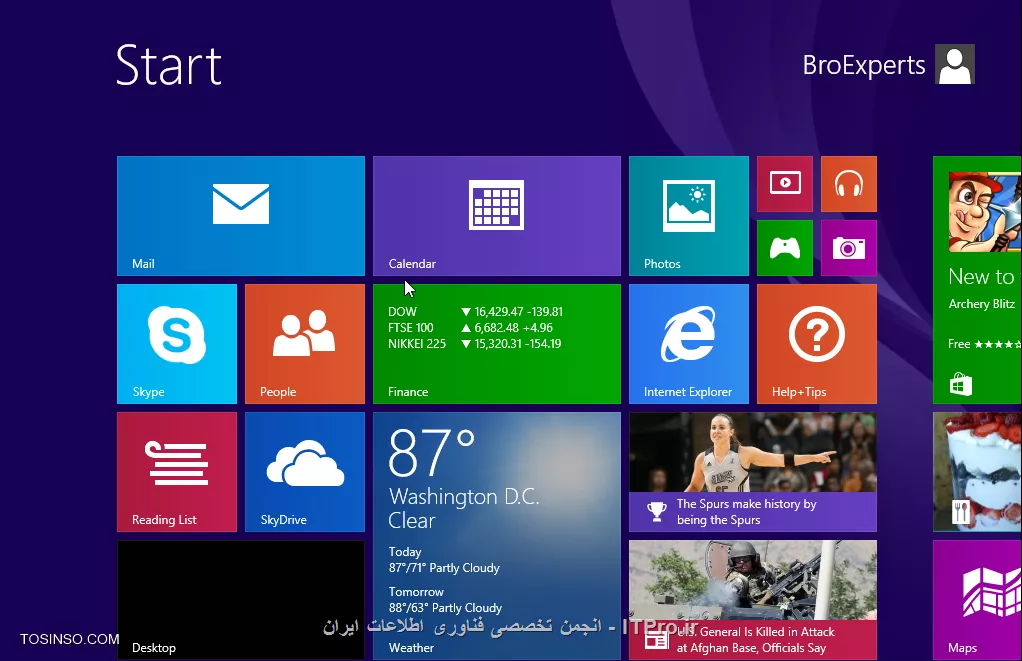Open the Finance tile
The image size is (1022, 661).
(497, 344)
